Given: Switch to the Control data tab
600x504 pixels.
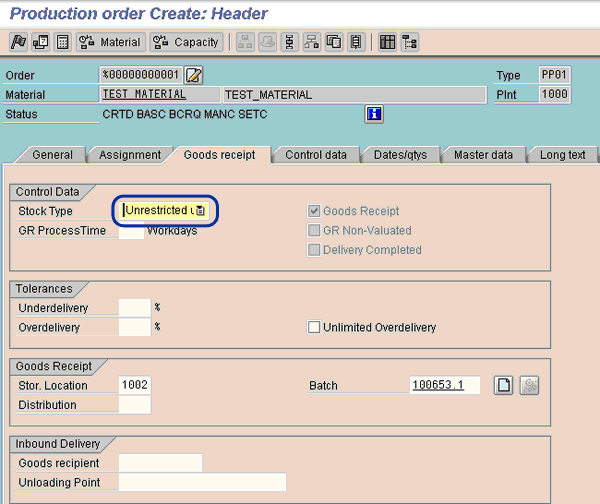Looking at the screenshot, I should pos(315,155).
